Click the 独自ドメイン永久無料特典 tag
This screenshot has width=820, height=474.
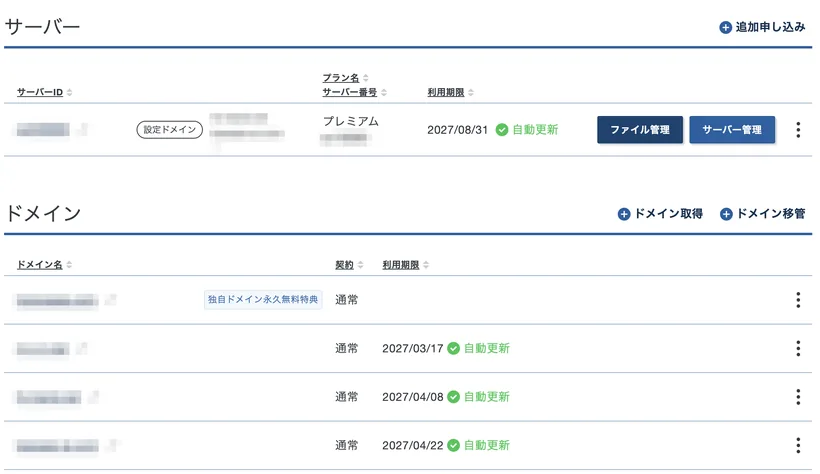click(x=263, y=300)
